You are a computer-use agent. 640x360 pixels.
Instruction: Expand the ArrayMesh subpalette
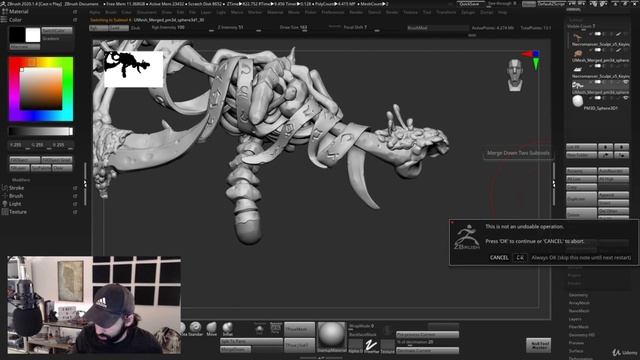pos(579,303)
